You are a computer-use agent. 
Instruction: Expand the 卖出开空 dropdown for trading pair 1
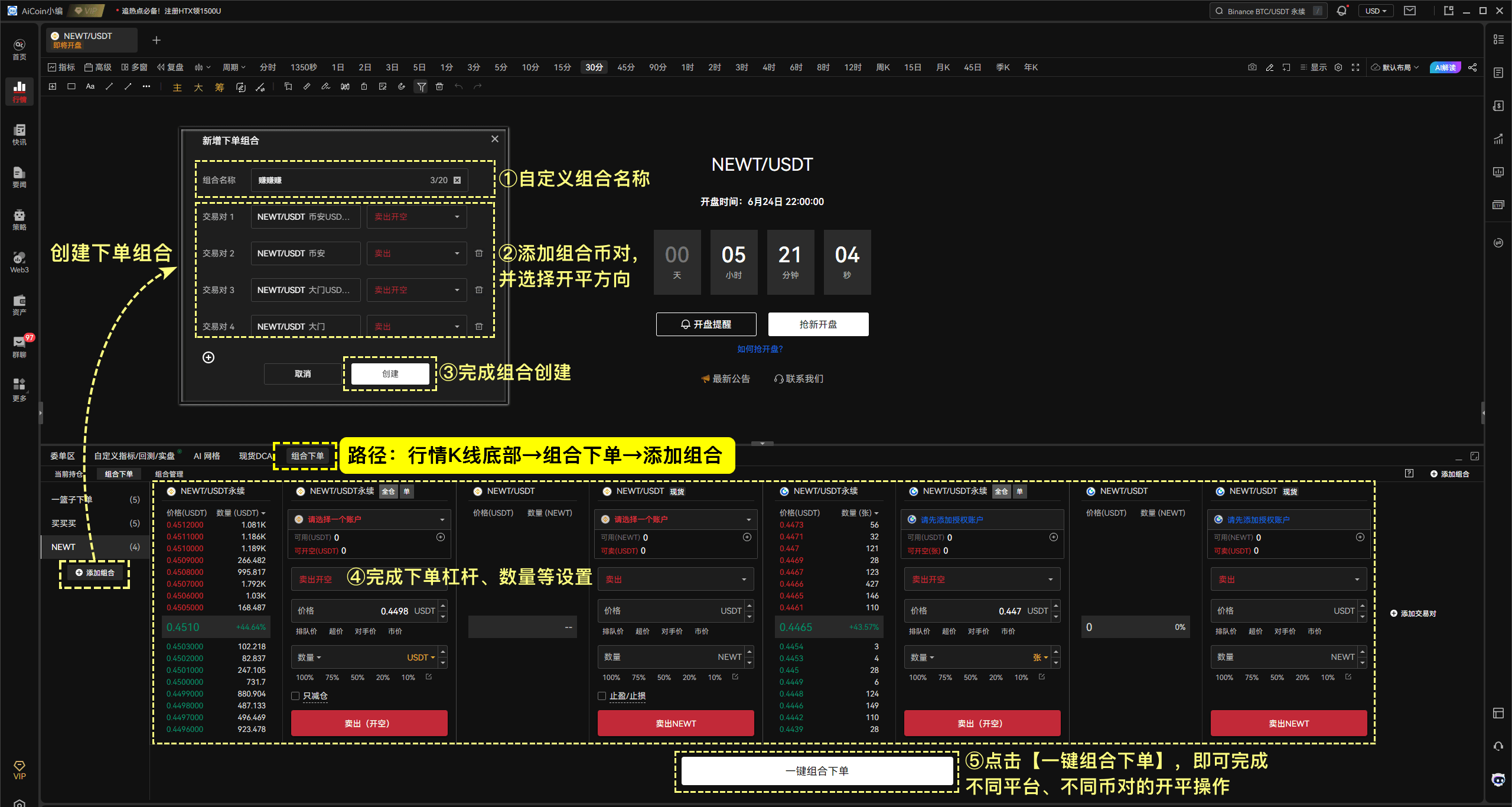click(417, 217)
